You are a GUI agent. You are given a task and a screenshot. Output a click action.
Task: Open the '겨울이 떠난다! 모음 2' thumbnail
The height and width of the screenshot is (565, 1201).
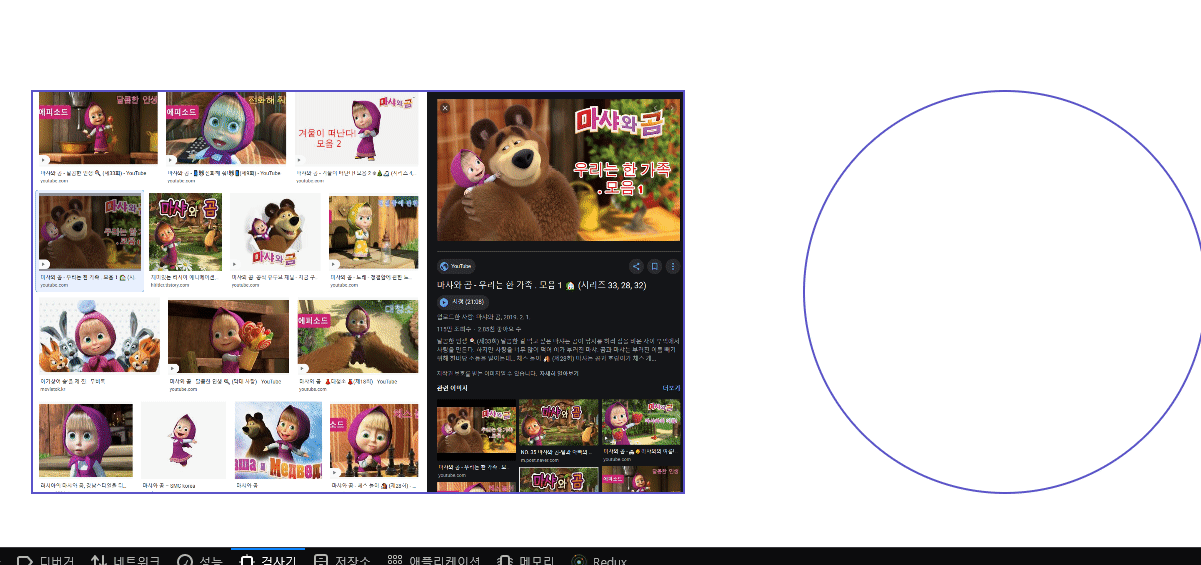pos(356,128)
